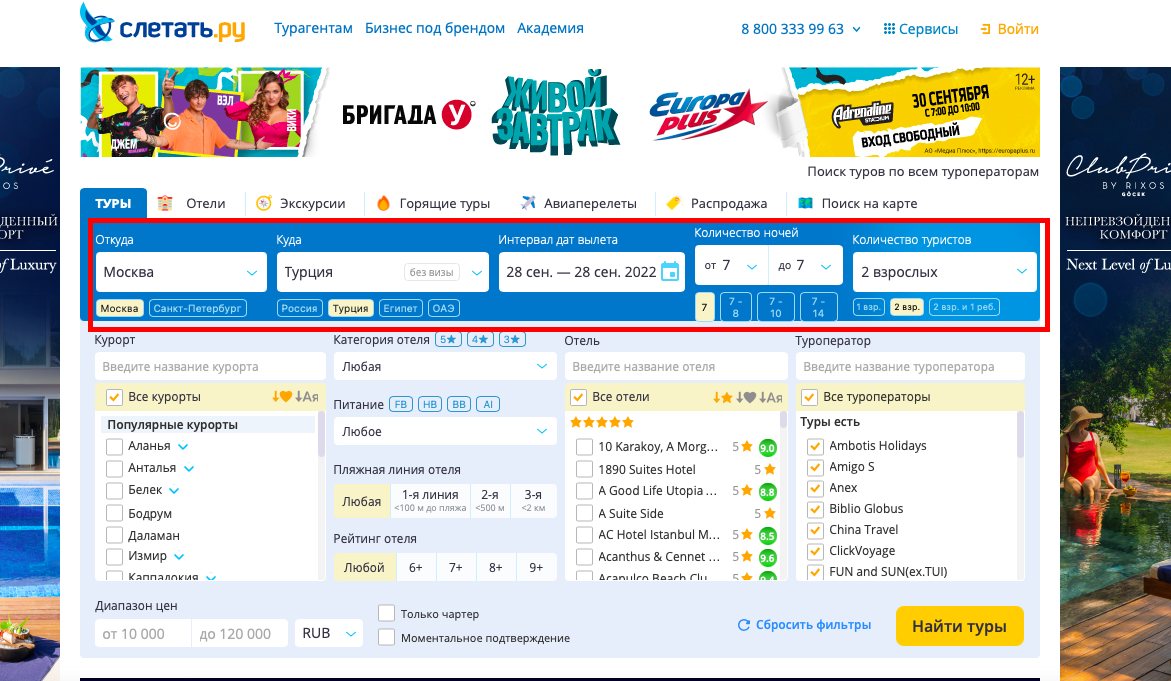Click the resort name input field
Screen dimensions: 1171x681
pos(210,367)
